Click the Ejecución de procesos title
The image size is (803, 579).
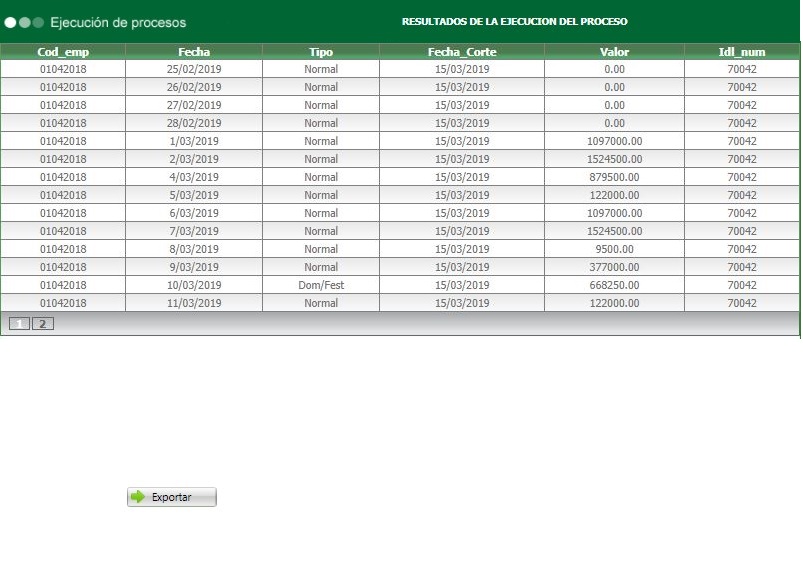point(118,23)
